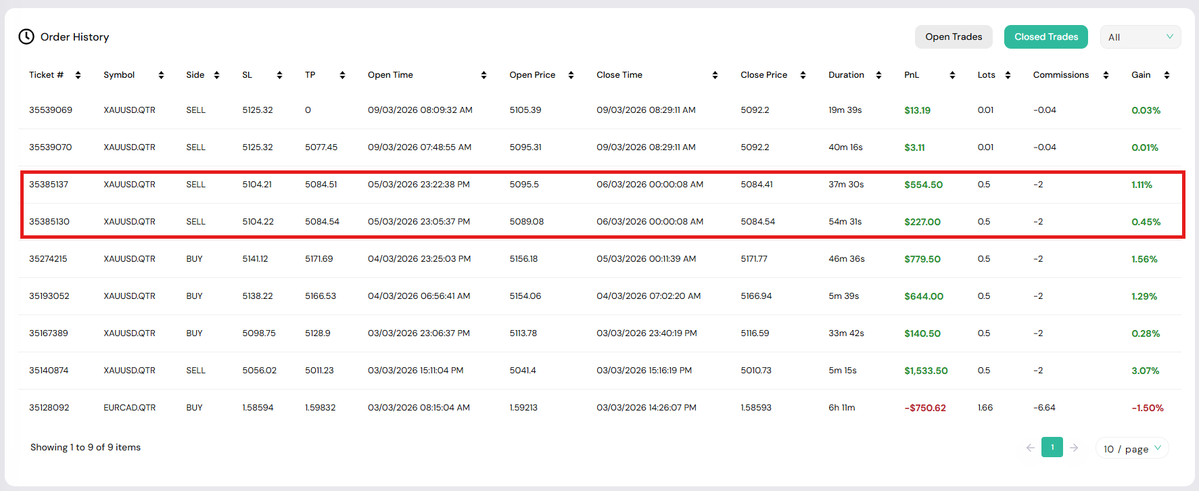Screen dimensions: 1199x491
Task: Sort by Close Price column arrows
Action: [x=804, y=75]
